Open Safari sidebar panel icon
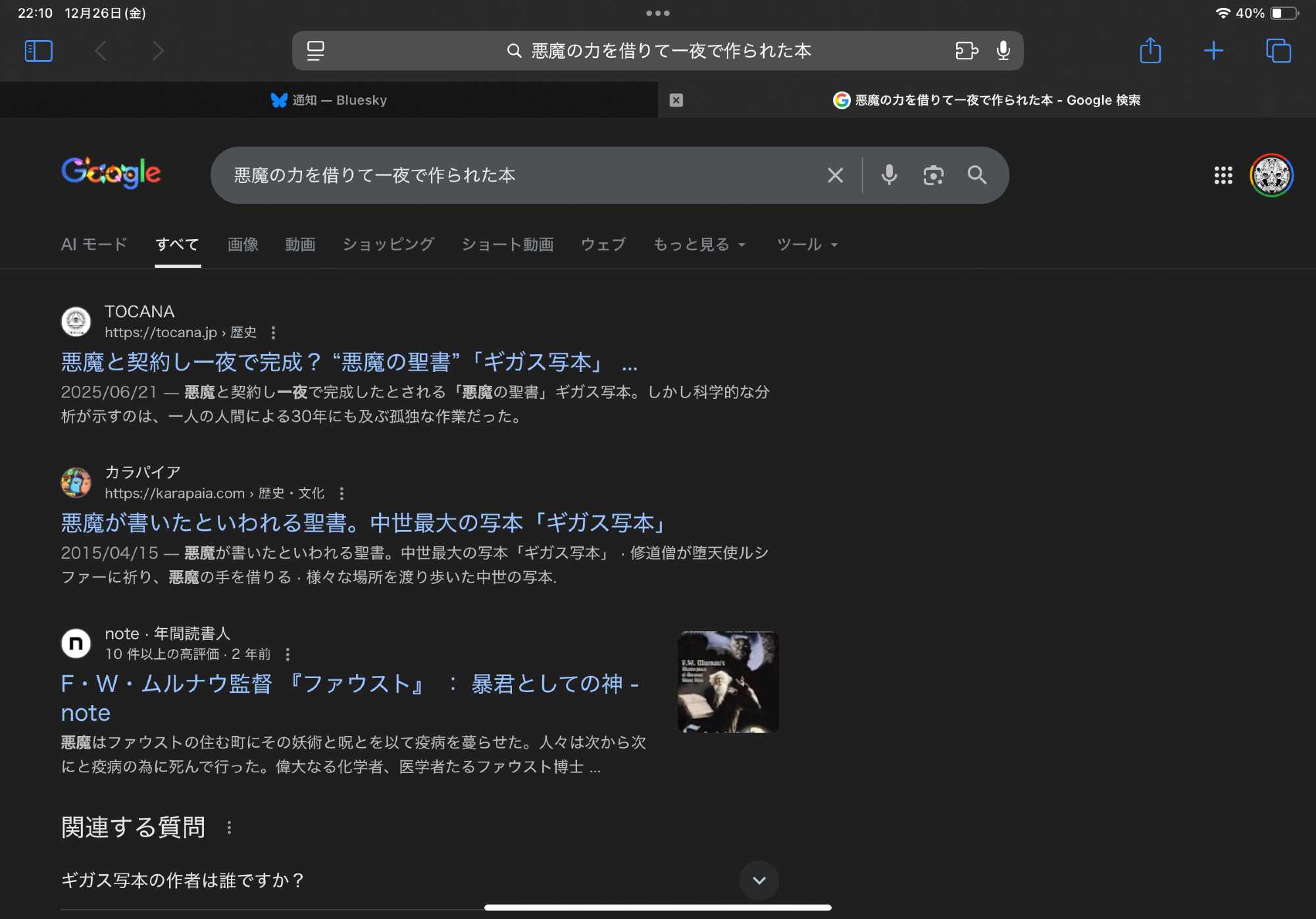 38,51
